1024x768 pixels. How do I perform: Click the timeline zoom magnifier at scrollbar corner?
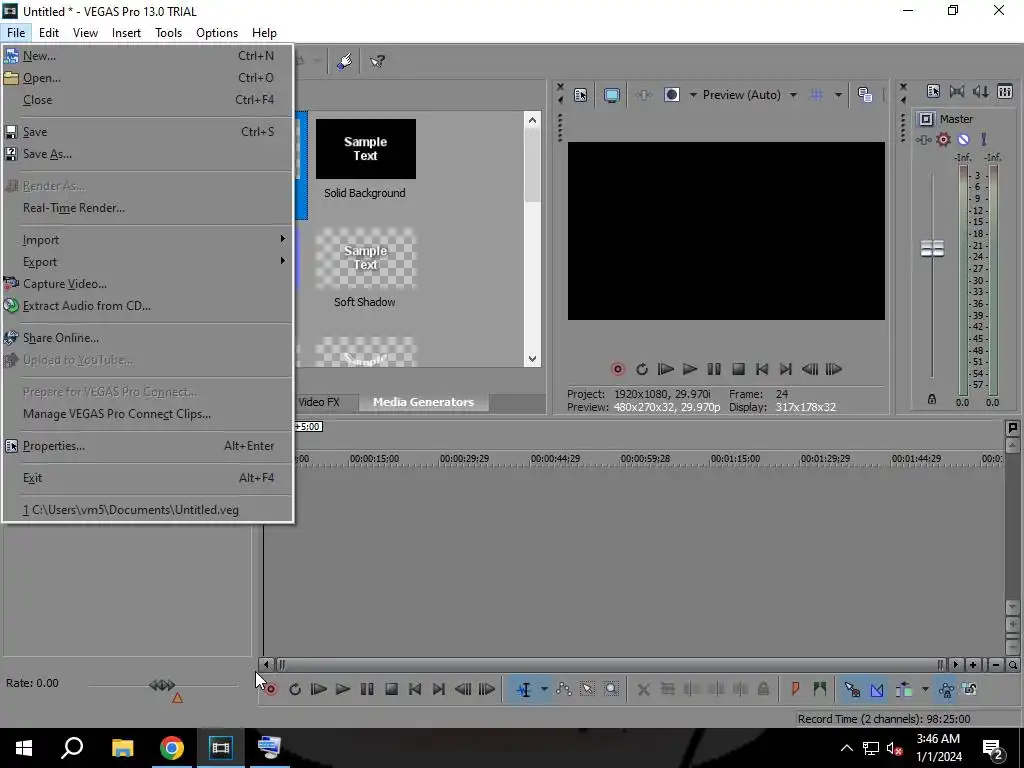click(x=1013, y=665)
